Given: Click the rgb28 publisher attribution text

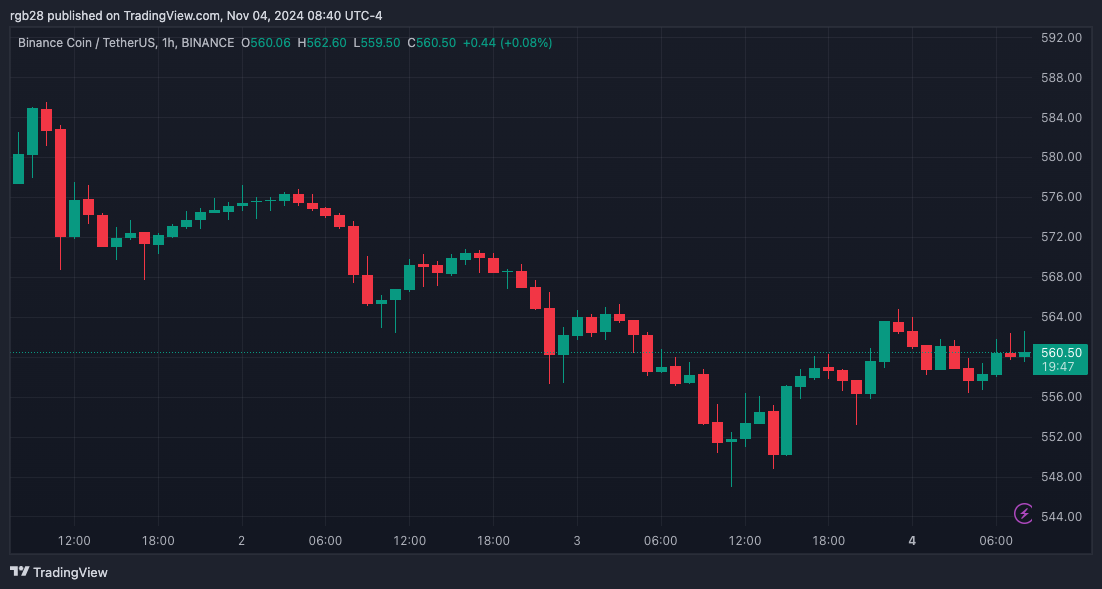Looking at the screenshot, I should (x=25, y=15).
